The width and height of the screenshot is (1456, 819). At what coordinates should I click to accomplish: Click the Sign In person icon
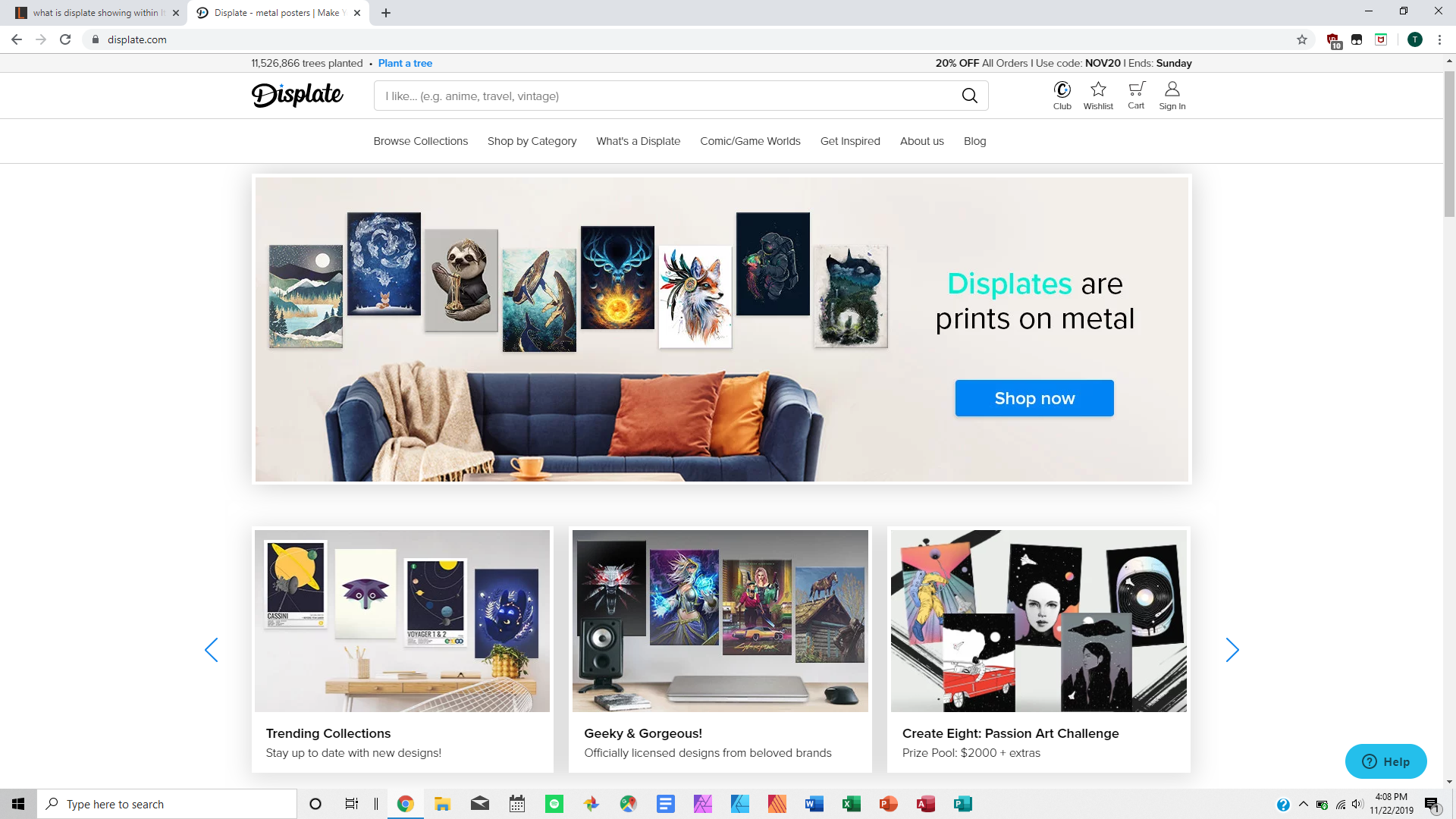tap(1172, 89)
